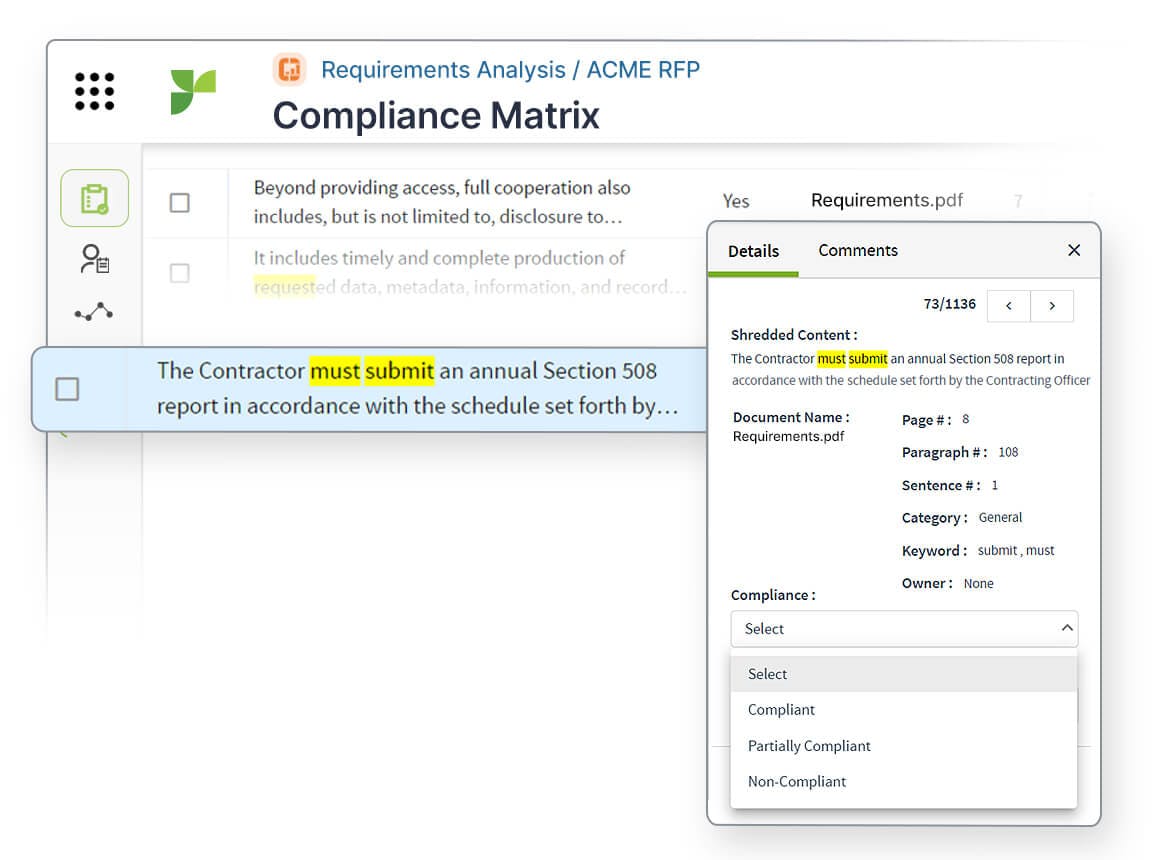Close the Details panel

1074,250
